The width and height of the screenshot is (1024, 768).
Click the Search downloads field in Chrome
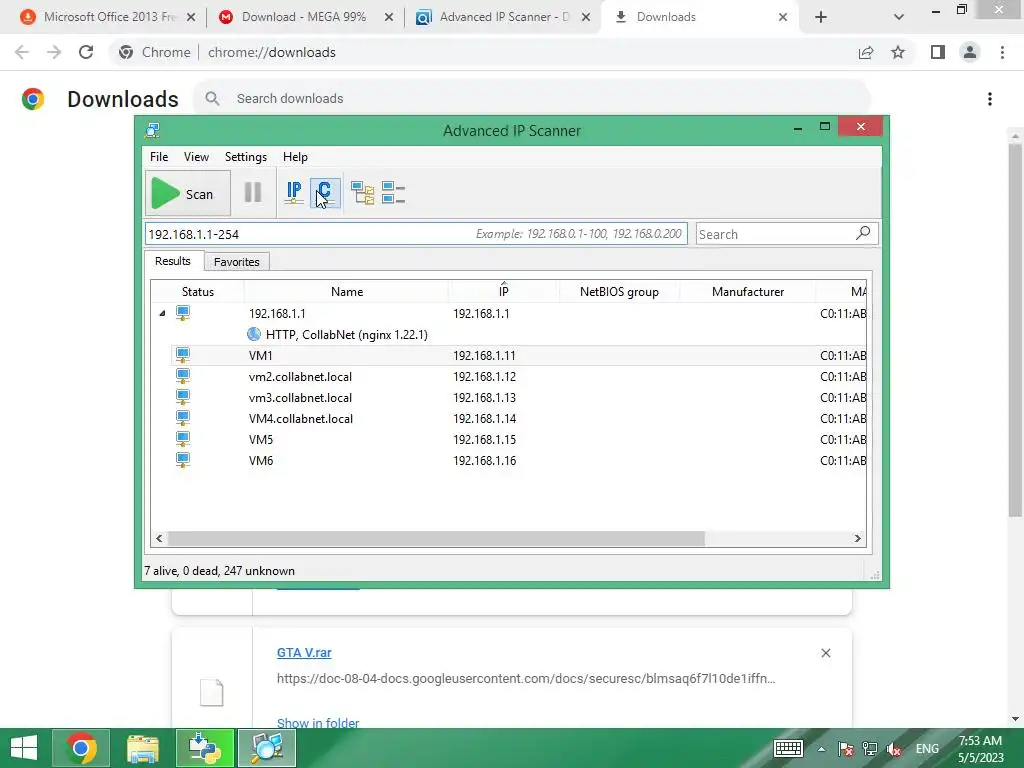(x=531, y=99)
